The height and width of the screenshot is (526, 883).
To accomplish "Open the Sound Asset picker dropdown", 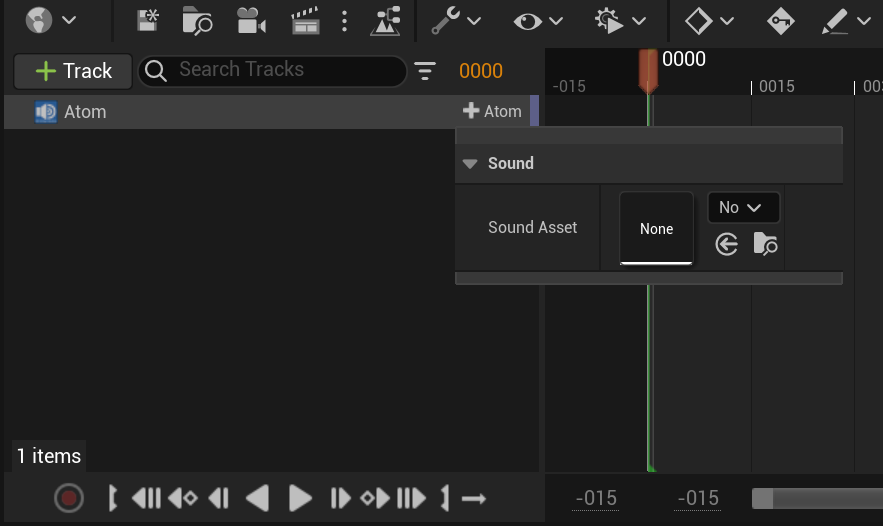I will coord(743,207).
